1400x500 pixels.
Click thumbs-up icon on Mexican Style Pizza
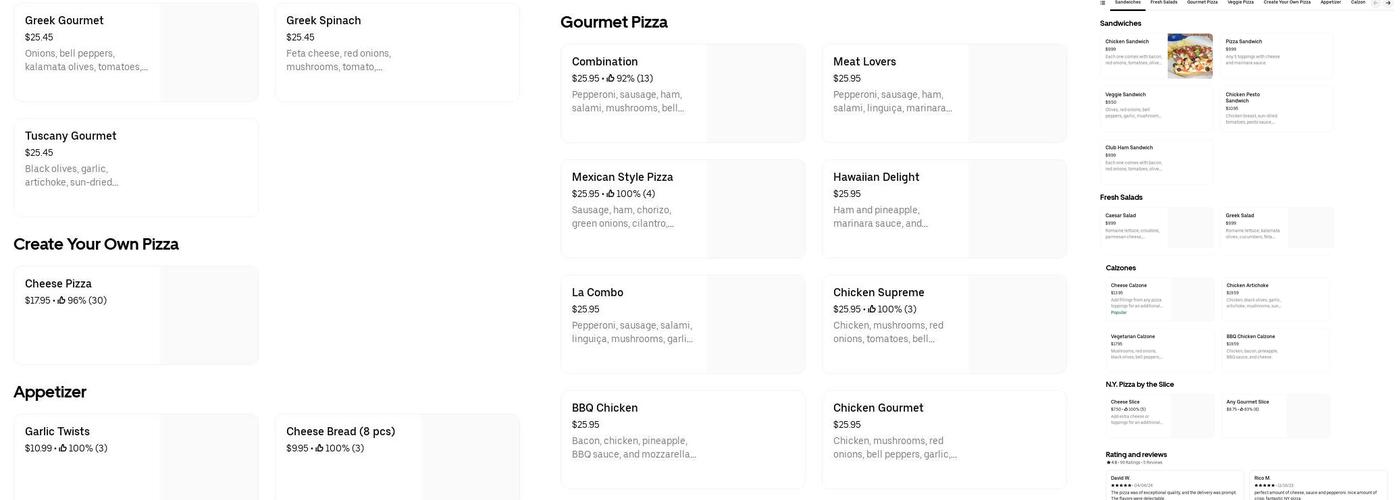pyautogui.click(x=611, y=194)
